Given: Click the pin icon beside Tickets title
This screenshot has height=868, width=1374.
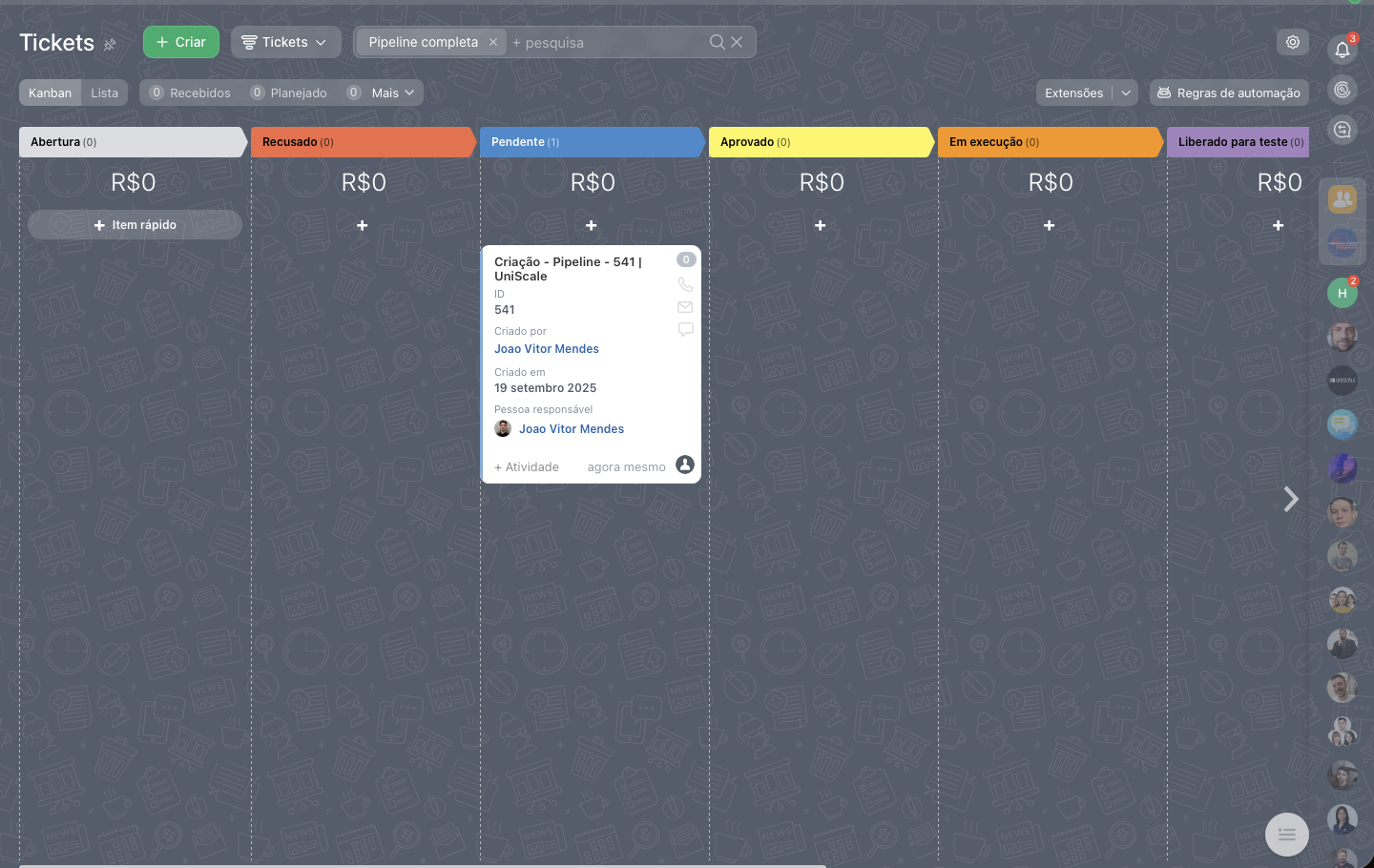Looking at the screenshot, I should (110, 44).
